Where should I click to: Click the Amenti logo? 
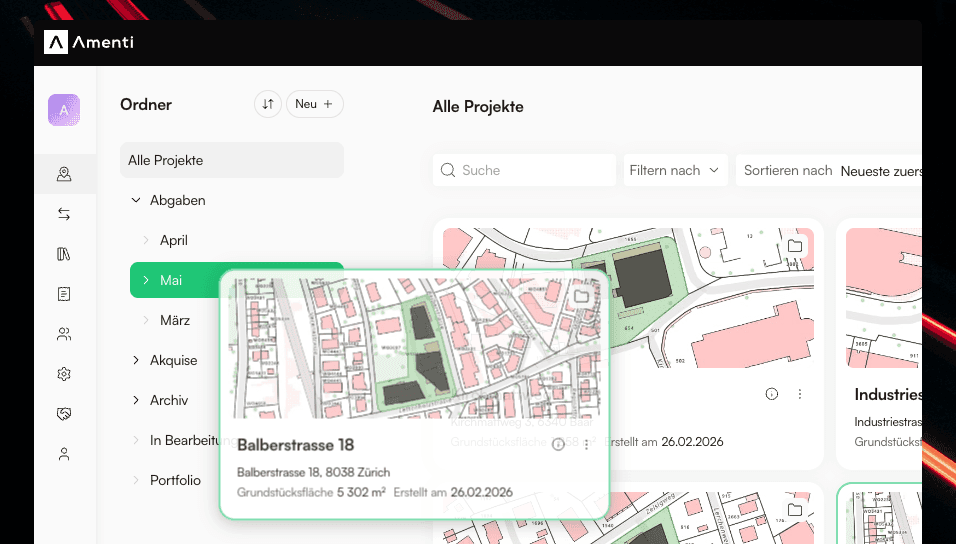click(x=89, y=42)
